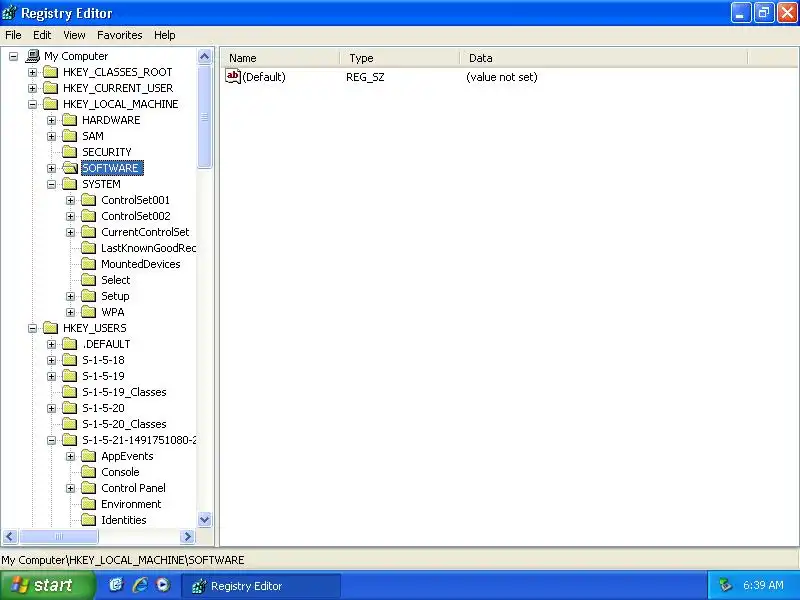Collapse the HKEY_LOCAL_MACHINE key
Image resolution: width=800 pixels, height=600 pixels.
33,104
